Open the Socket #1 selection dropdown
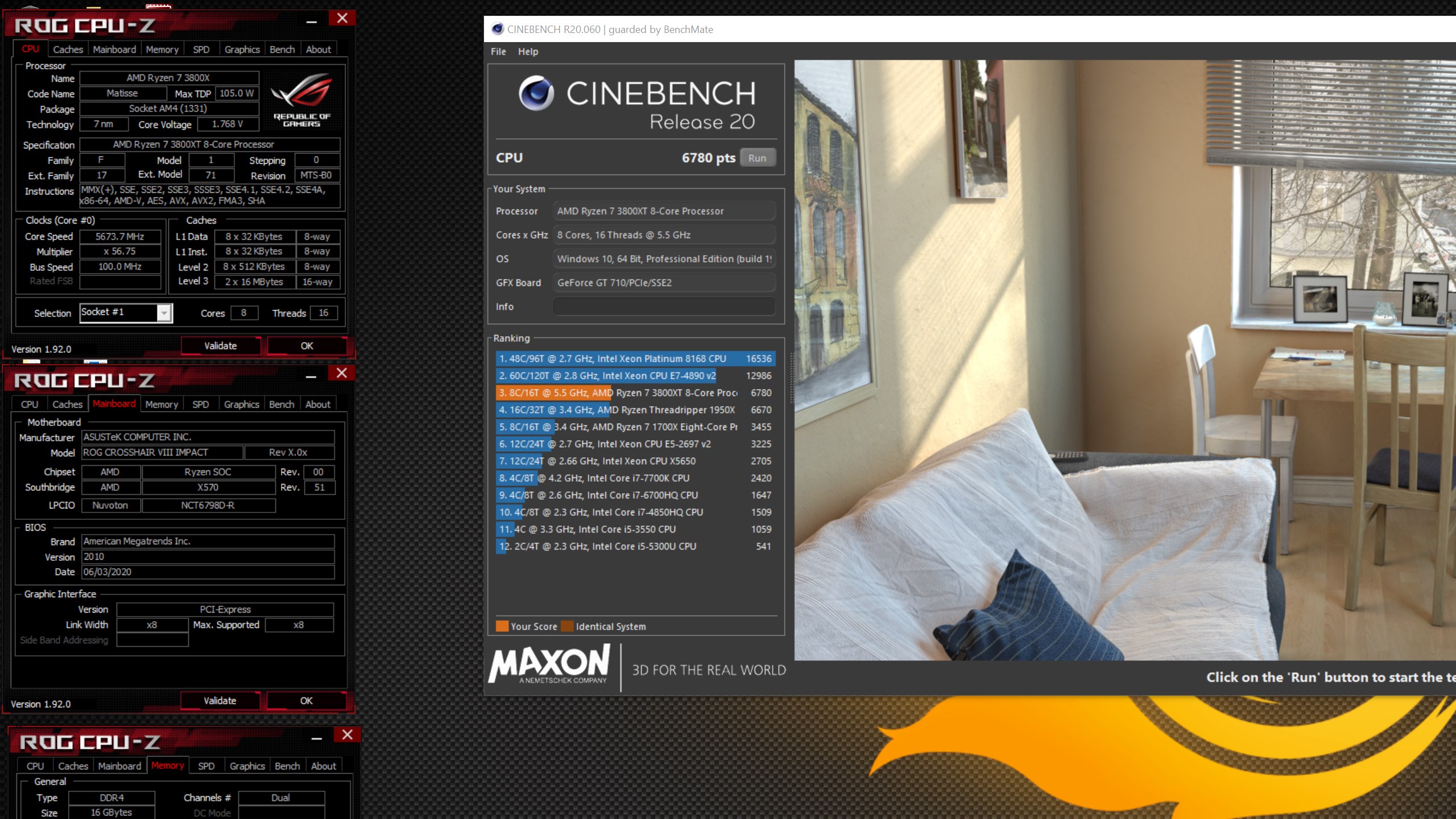The image size is (1456, 819). click(x=164, y=313)
